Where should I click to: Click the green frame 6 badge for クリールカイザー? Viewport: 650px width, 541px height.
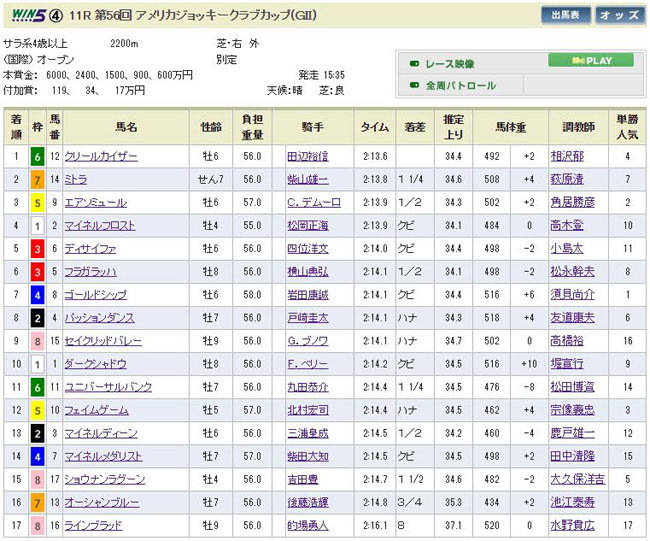pos(37,157)
